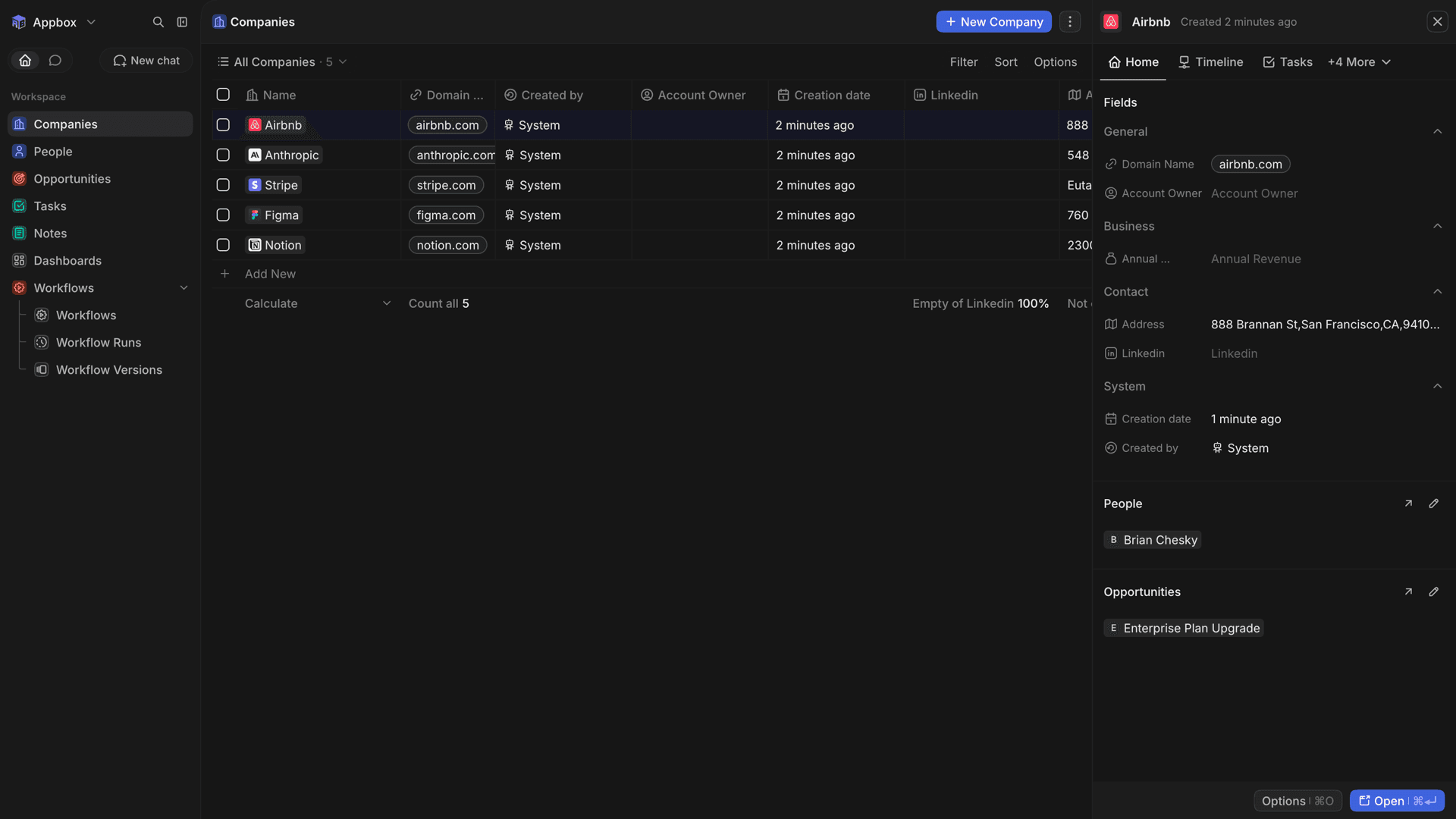Click the Linkedin field placeholder in panel
The width and height of the screenshot is (1456, 819).
(x=1234, y=353)
